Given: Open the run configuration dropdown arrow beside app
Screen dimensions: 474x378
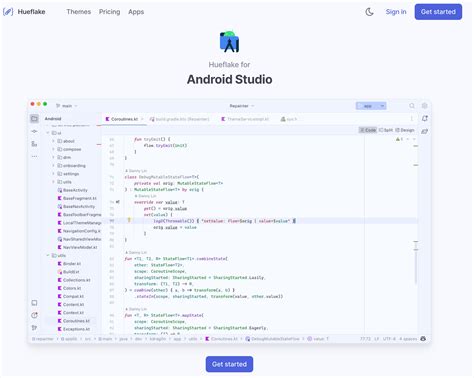Looking at the screenshot, I should (x=383, y=106).
